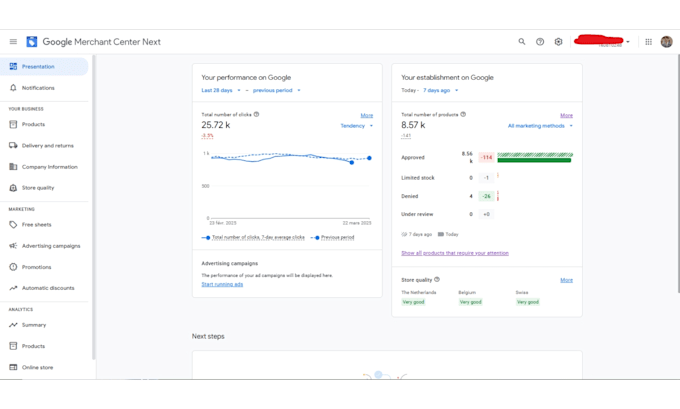Click info icon next to total products

coord(463,115)
